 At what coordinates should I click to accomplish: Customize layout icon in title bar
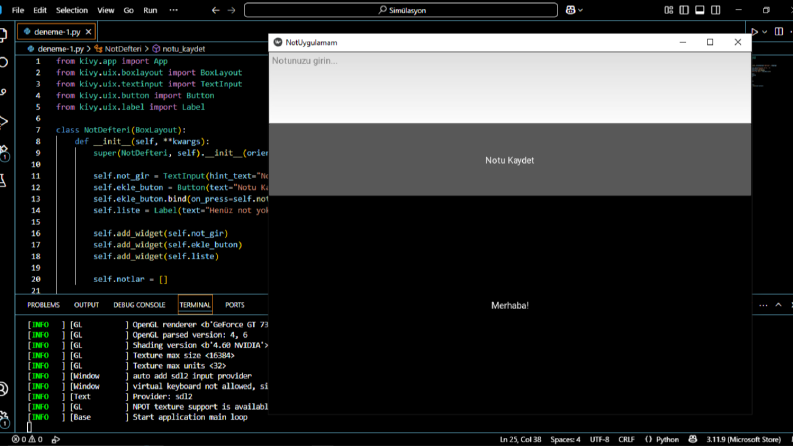pos(669,10)
